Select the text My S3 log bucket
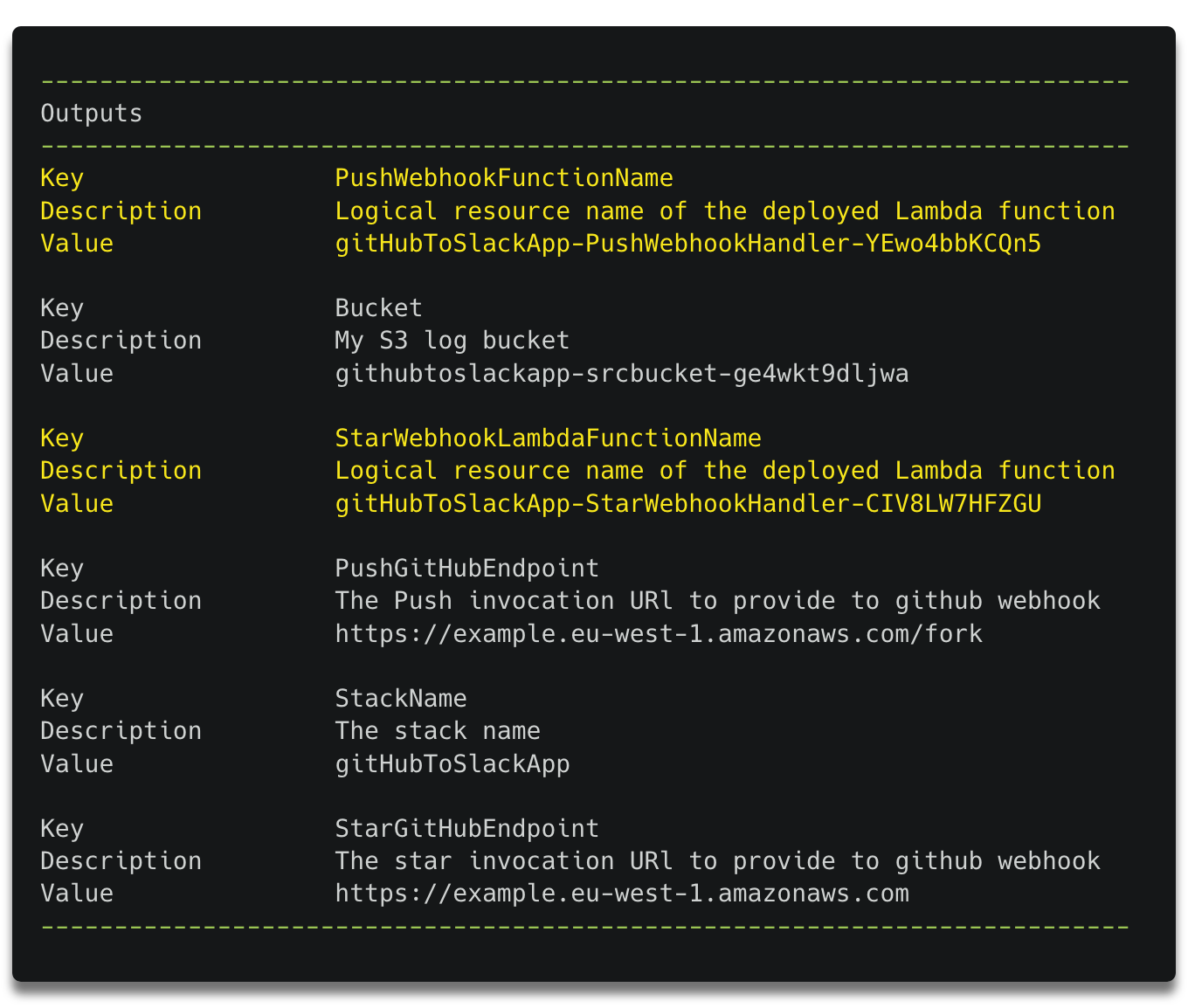Image resolution: width=1188 pixels, height=1008 pixels. 452,341
